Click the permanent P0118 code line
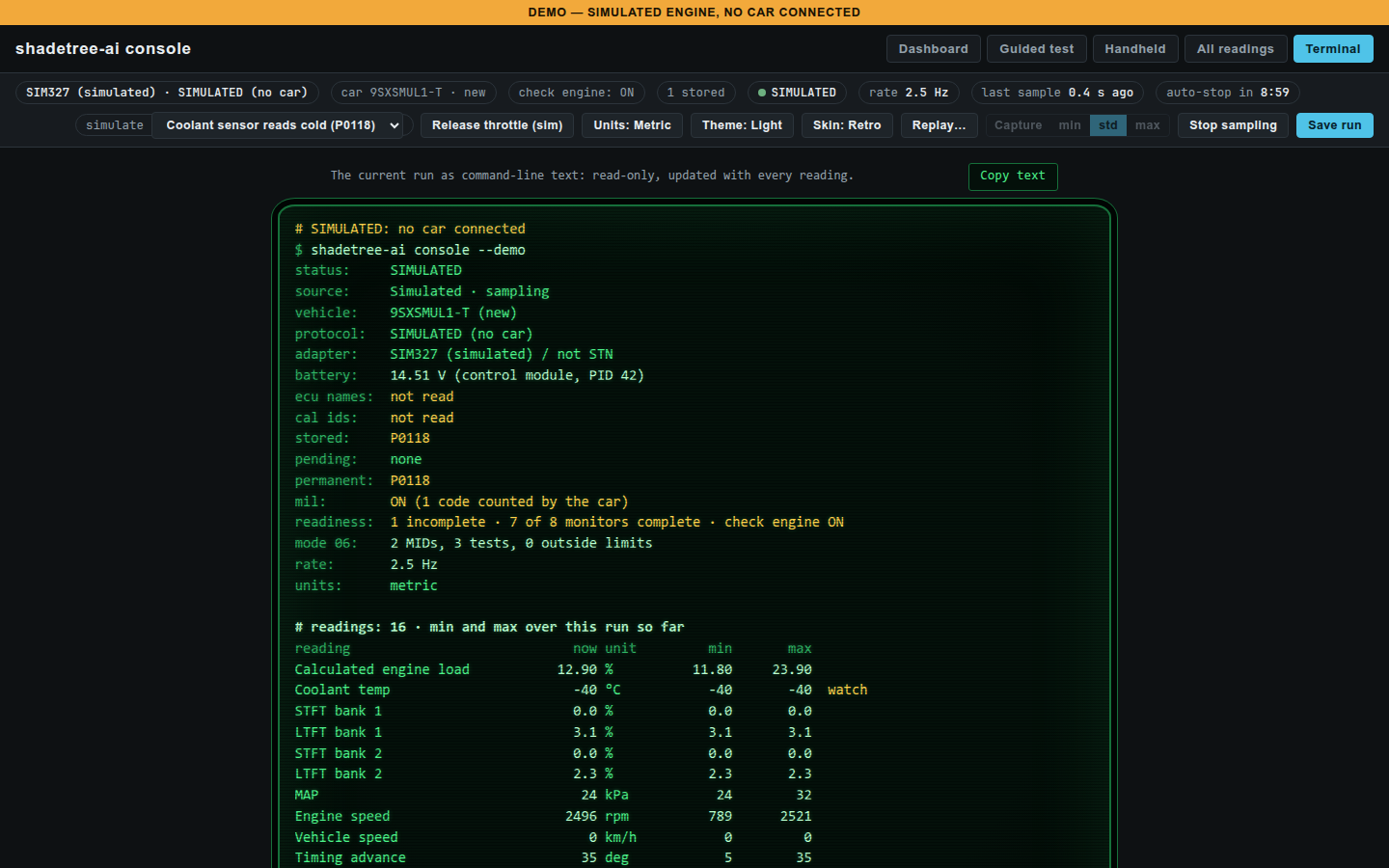Screen dimensions: 1389x868 pos(363,480)
